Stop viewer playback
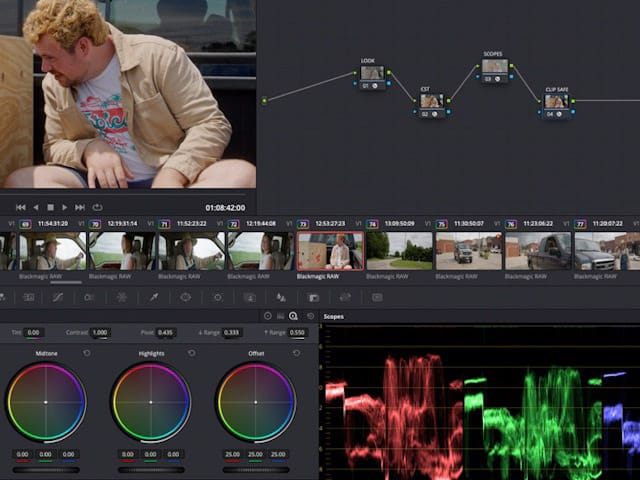The image size is (640, 480). pyautogui.click(x=51, y=208)
